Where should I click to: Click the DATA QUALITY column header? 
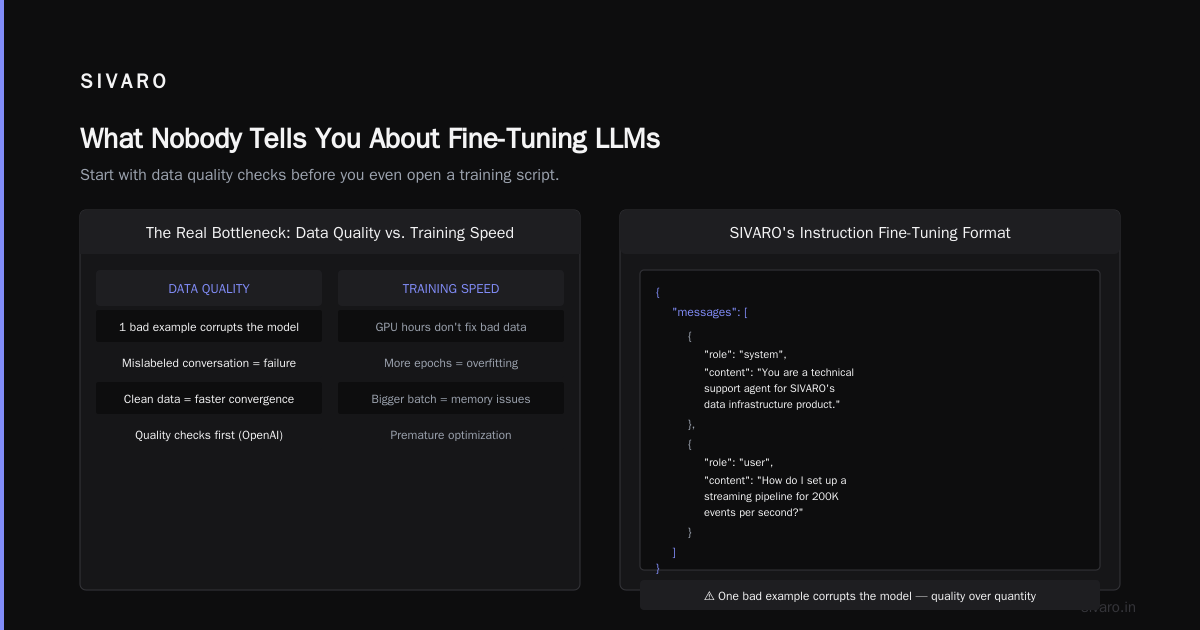[x=209, y=288]
